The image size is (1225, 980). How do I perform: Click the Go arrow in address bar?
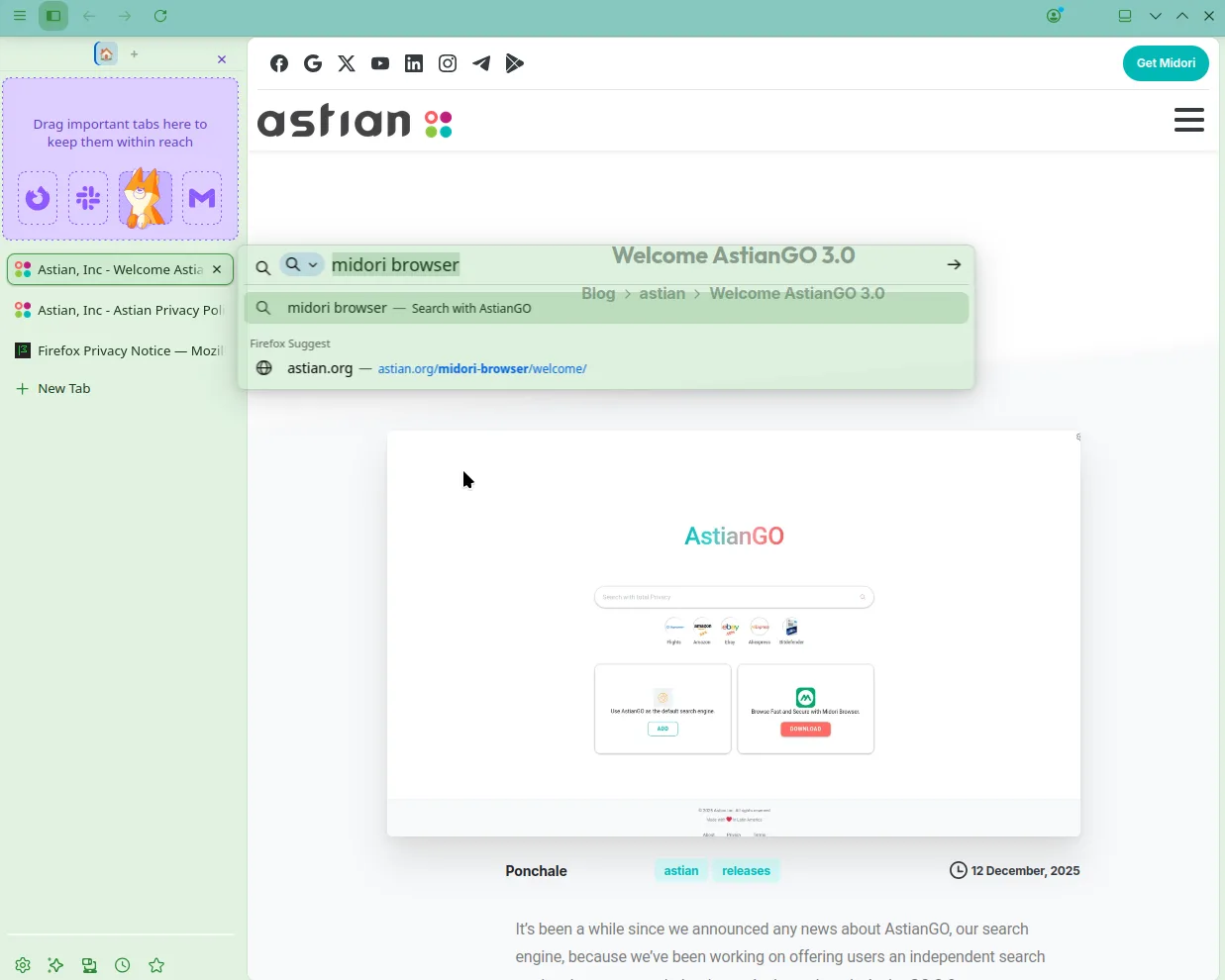click(x=956, y=265)
